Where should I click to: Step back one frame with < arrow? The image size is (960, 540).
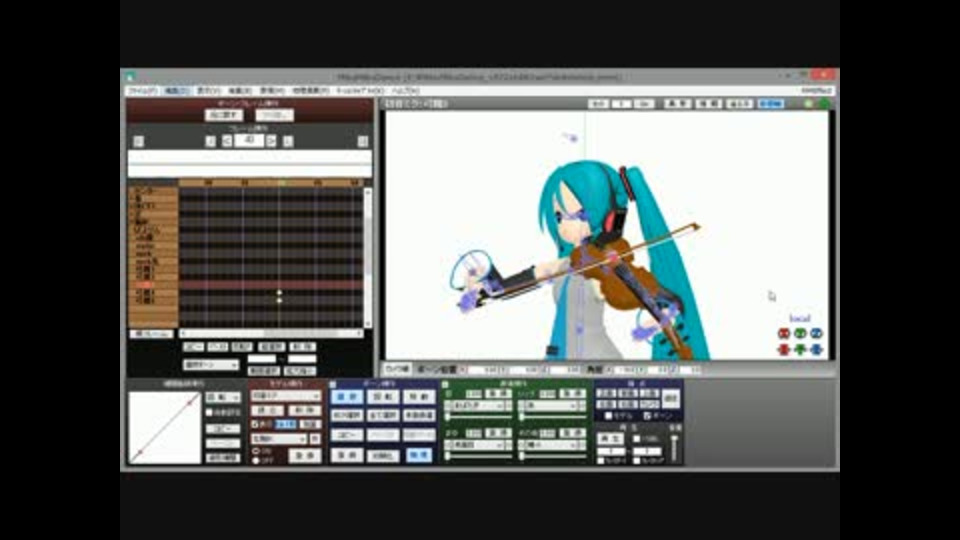pyautogui.click(x=227, y=141)
